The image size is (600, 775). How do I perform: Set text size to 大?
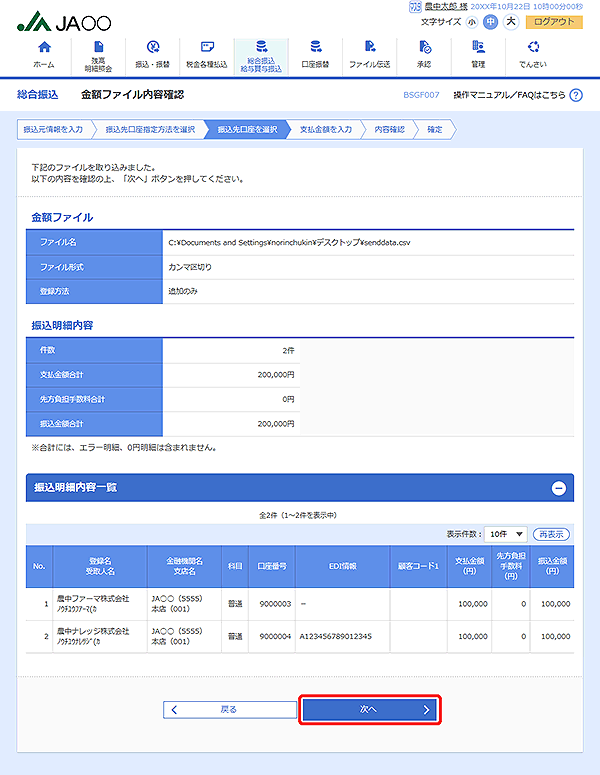[x=511, y=22]
